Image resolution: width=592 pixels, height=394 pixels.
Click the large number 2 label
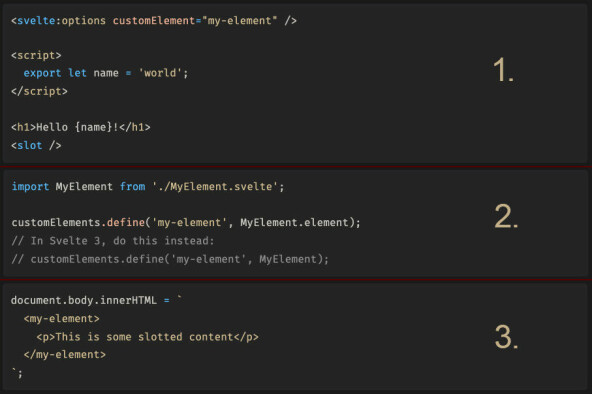point(506,217)
